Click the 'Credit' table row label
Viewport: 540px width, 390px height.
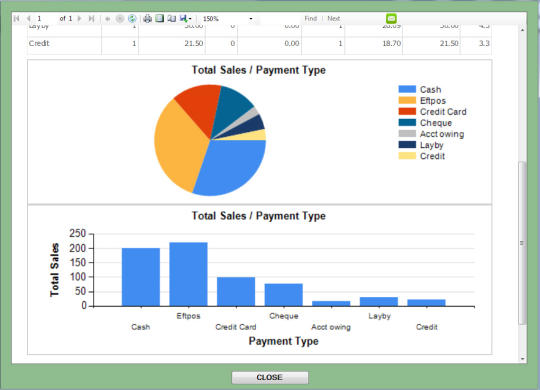click(x=39, y=43)
